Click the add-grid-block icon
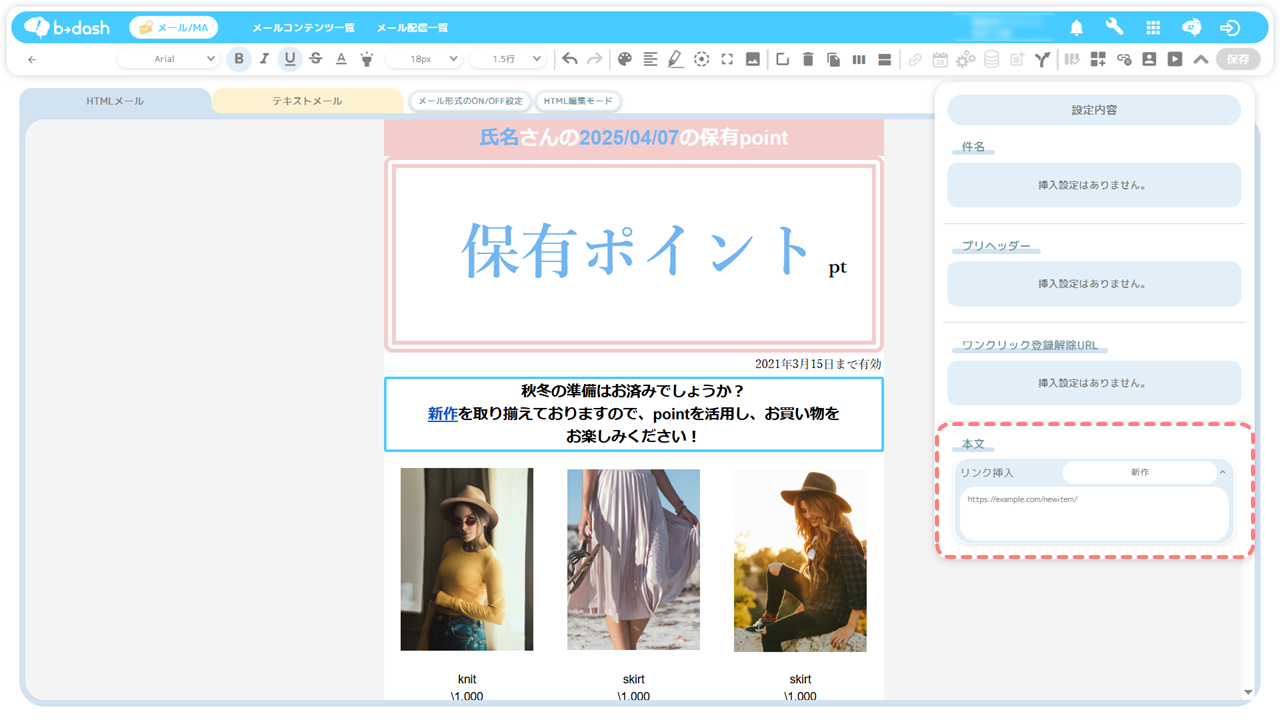This screenshot has width=1280, height=720. (1098, 59)
